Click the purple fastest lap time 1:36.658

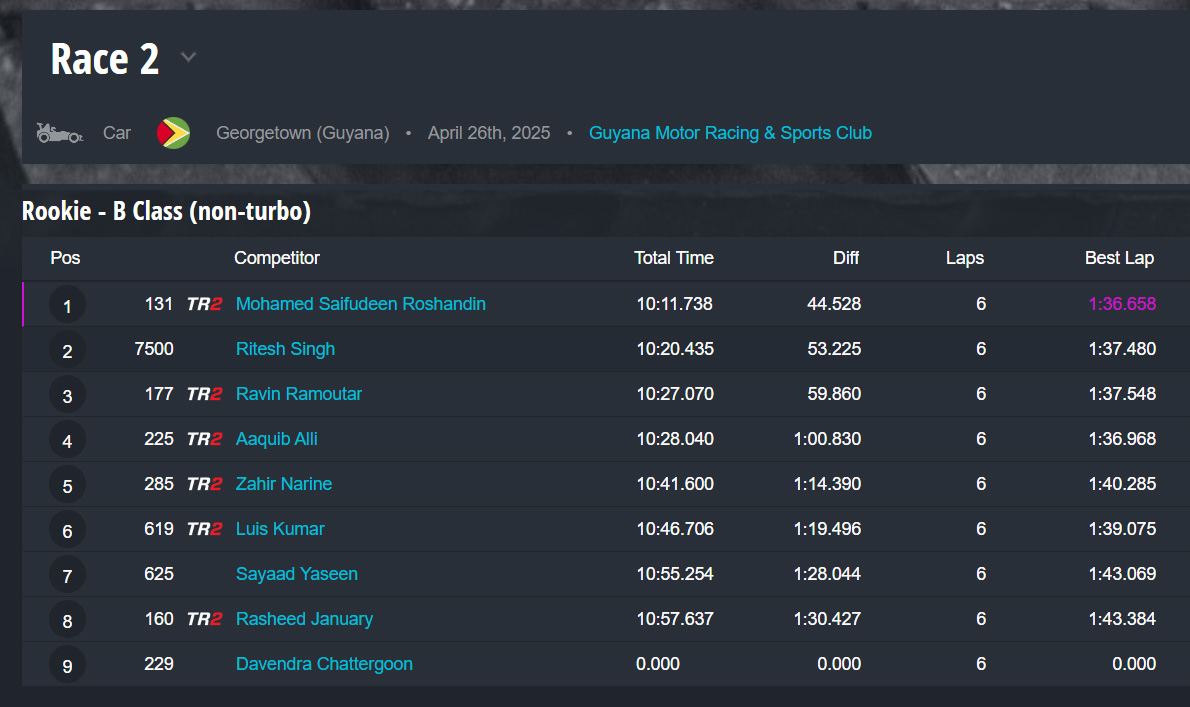[x=1122, y=304]
